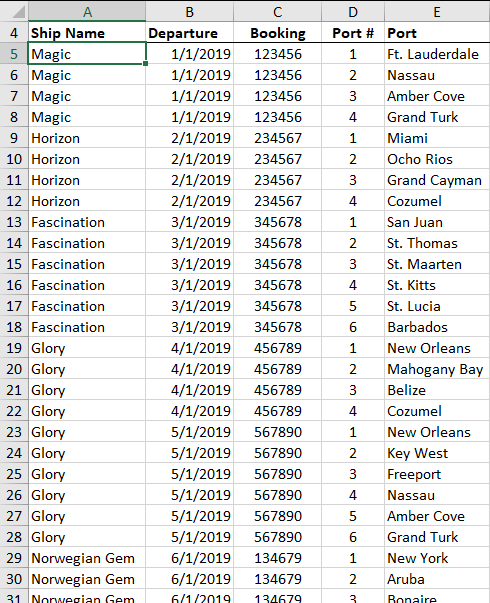Select booking 345678 in row 13
Screen dimensions: 490x603
tap(278, 222)
